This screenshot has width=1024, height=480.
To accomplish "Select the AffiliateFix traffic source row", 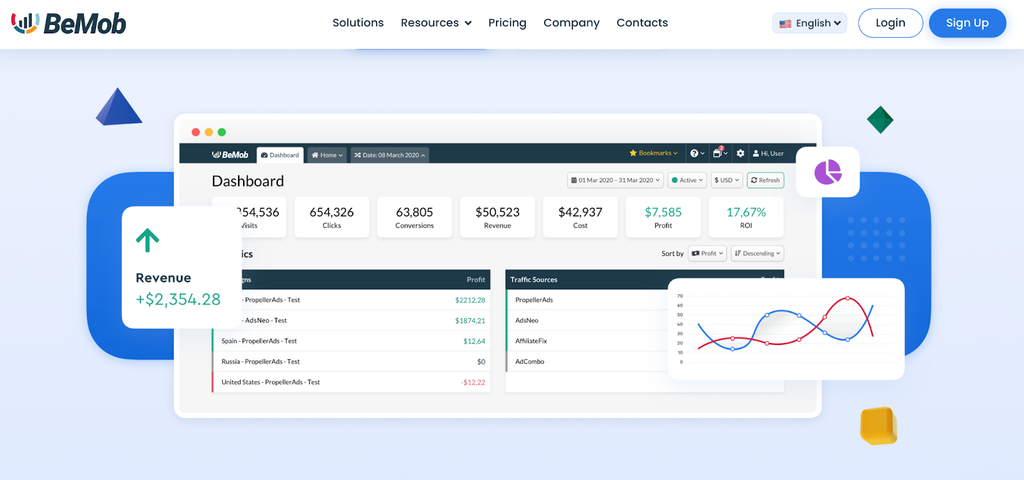I will click(587, 341).
